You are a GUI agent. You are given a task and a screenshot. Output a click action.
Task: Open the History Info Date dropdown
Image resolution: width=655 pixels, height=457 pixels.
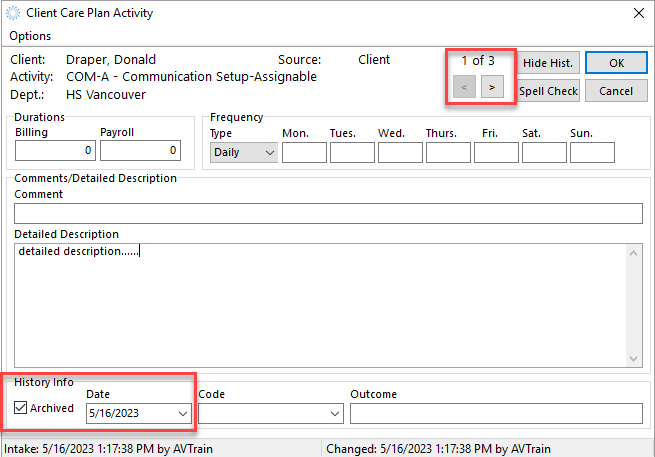(x=183, y=414)
